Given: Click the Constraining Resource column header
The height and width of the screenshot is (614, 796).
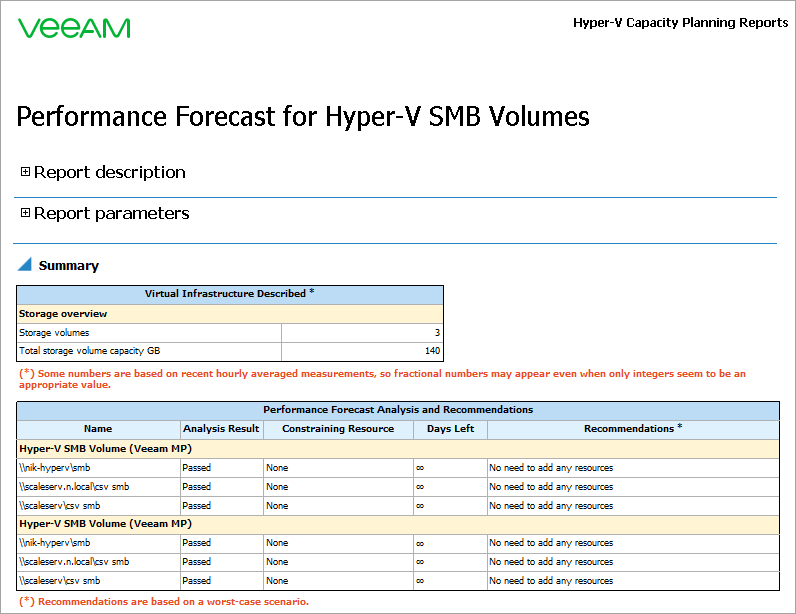Looking at the screenshot, I should (x=338, y=429).
